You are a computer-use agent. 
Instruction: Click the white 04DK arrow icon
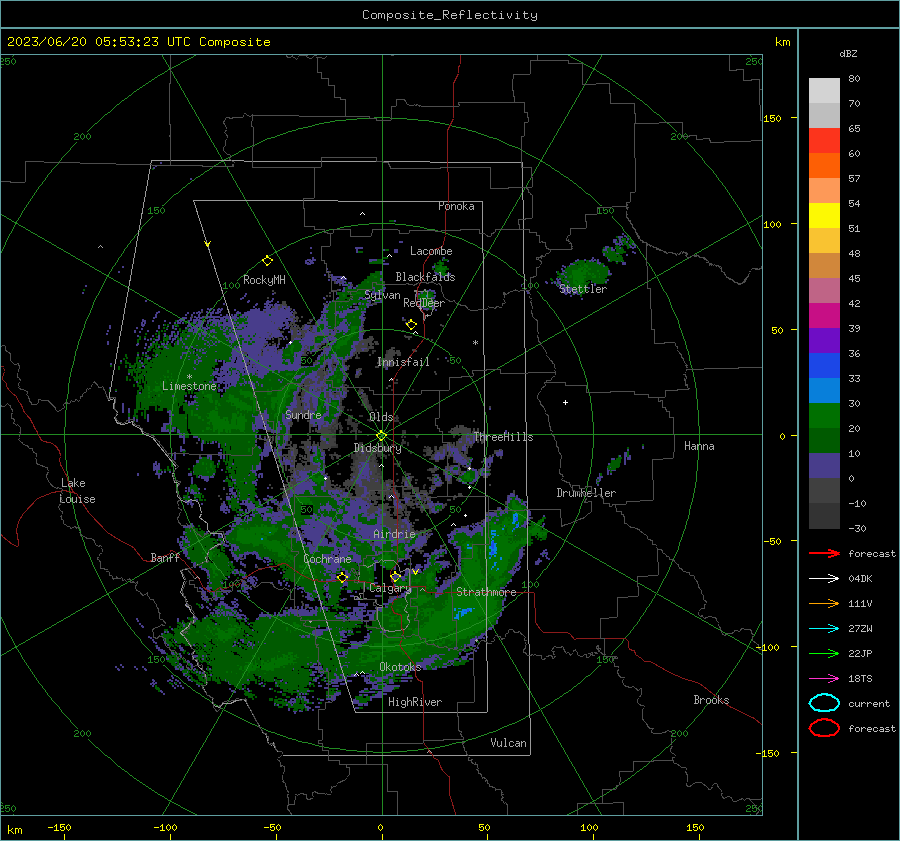pyautogui.click(x=824, y=578)
